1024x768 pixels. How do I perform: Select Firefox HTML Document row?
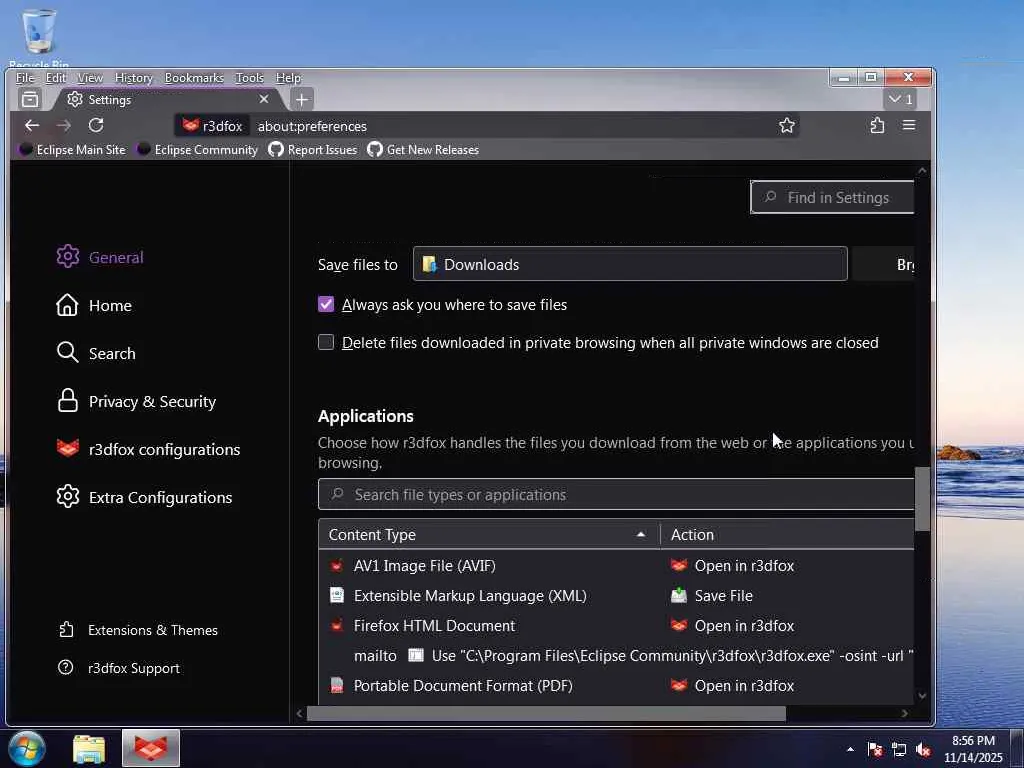(616, 626)
